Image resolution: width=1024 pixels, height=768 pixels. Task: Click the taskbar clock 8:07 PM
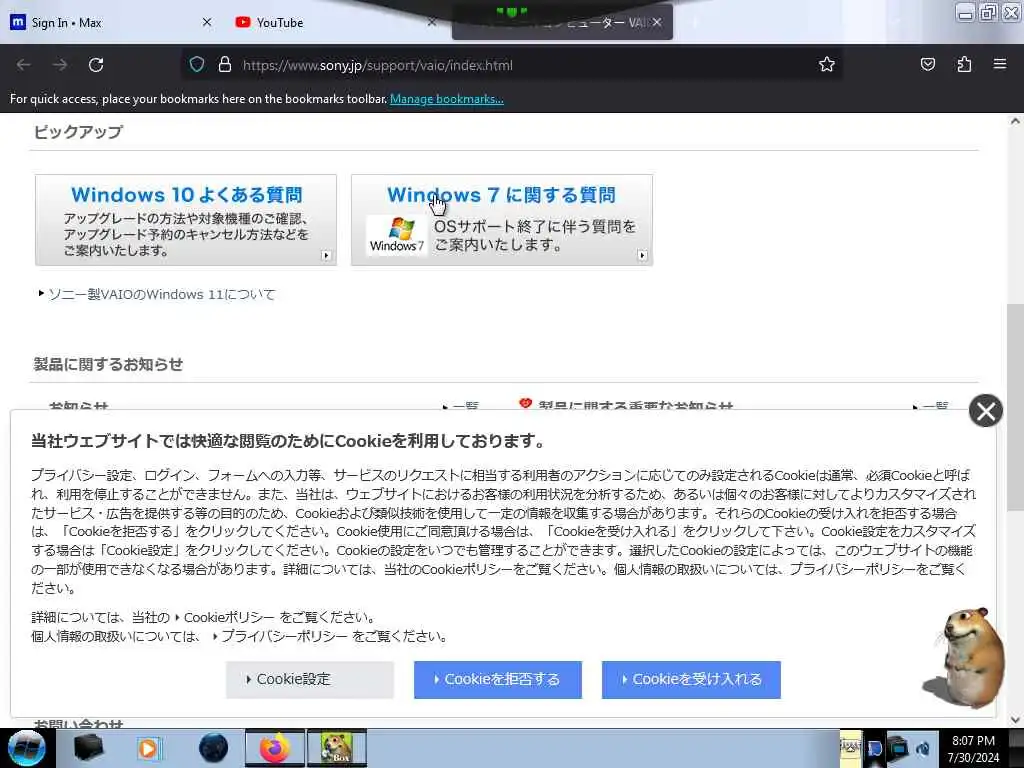973,748
